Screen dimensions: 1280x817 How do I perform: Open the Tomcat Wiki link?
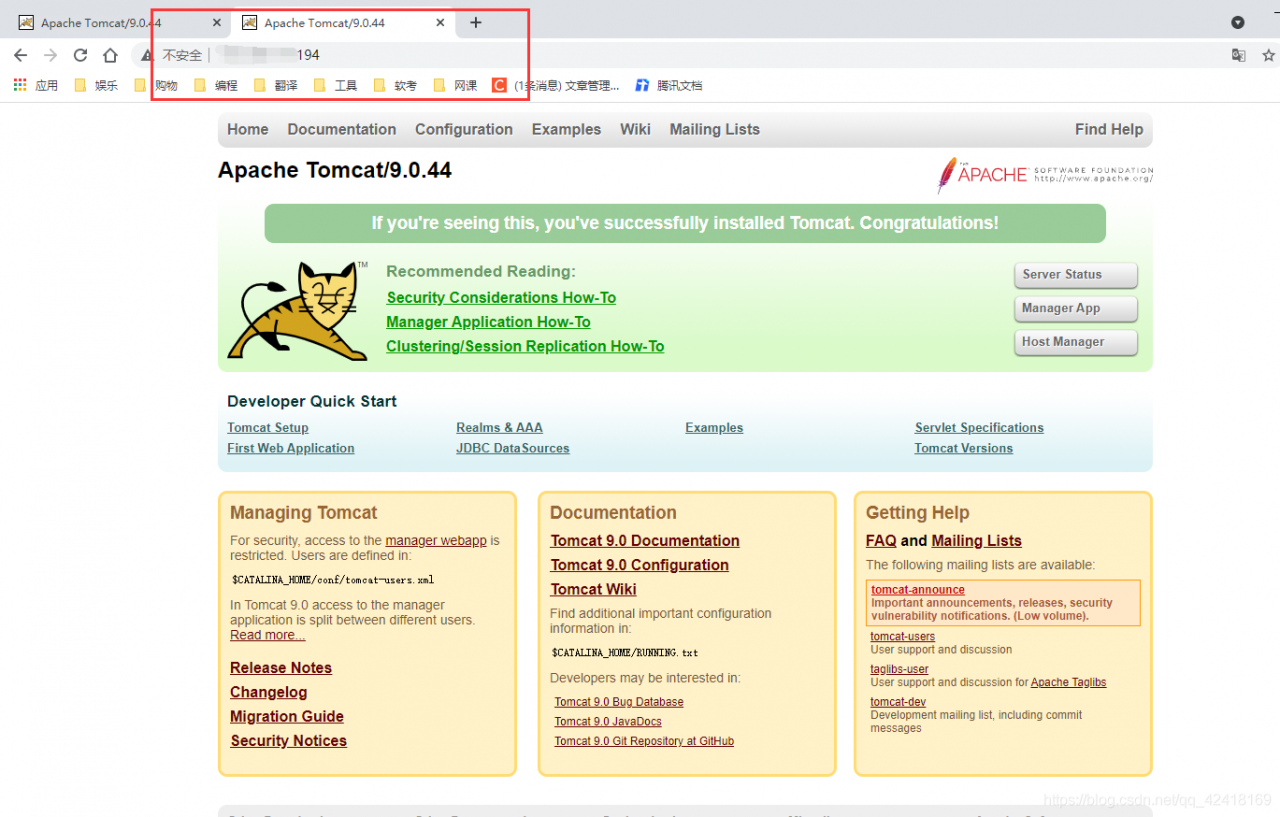pyautogui.click(x=593, y=589)
